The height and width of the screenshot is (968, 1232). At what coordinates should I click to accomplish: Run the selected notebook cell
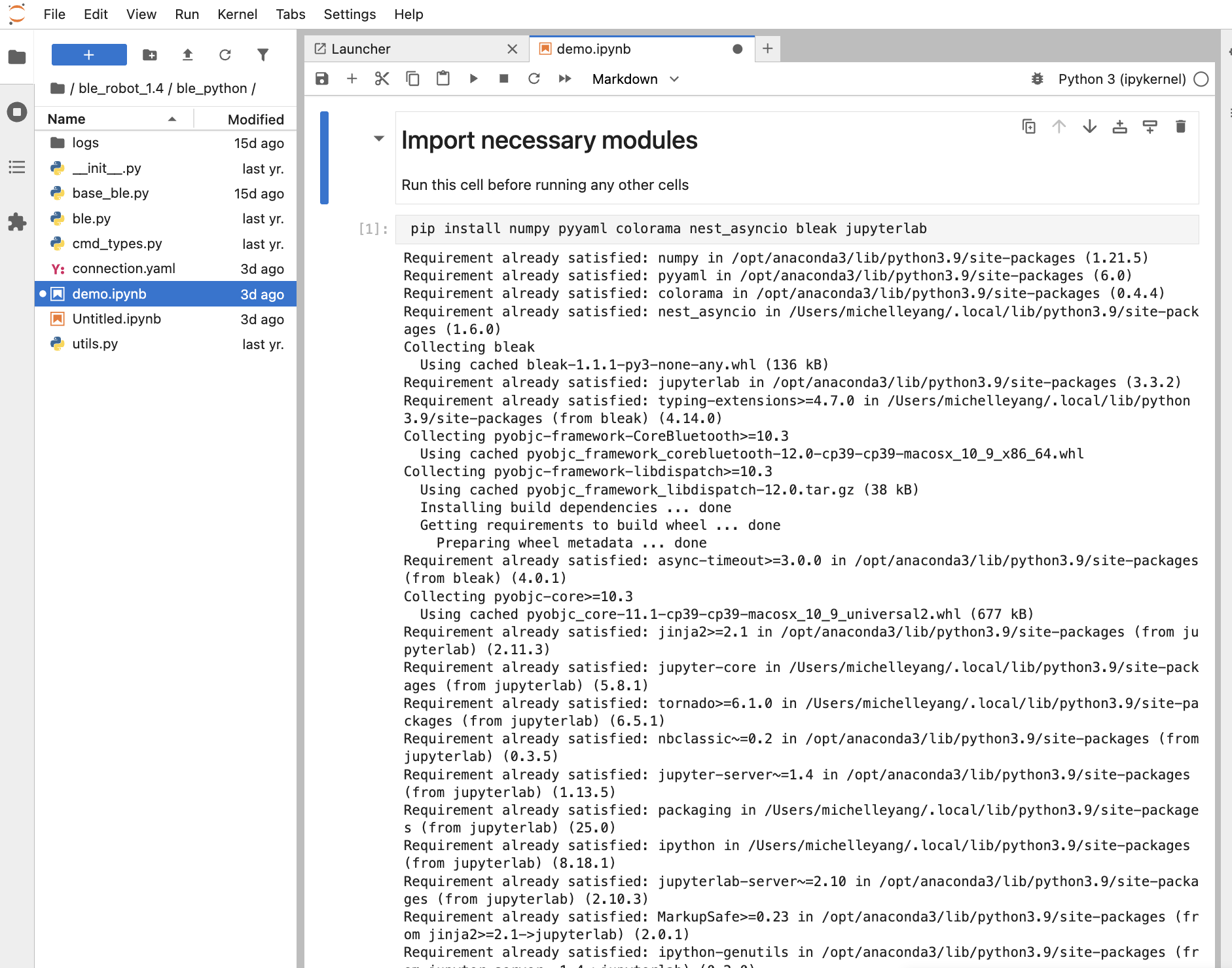(x=473, y=79)
